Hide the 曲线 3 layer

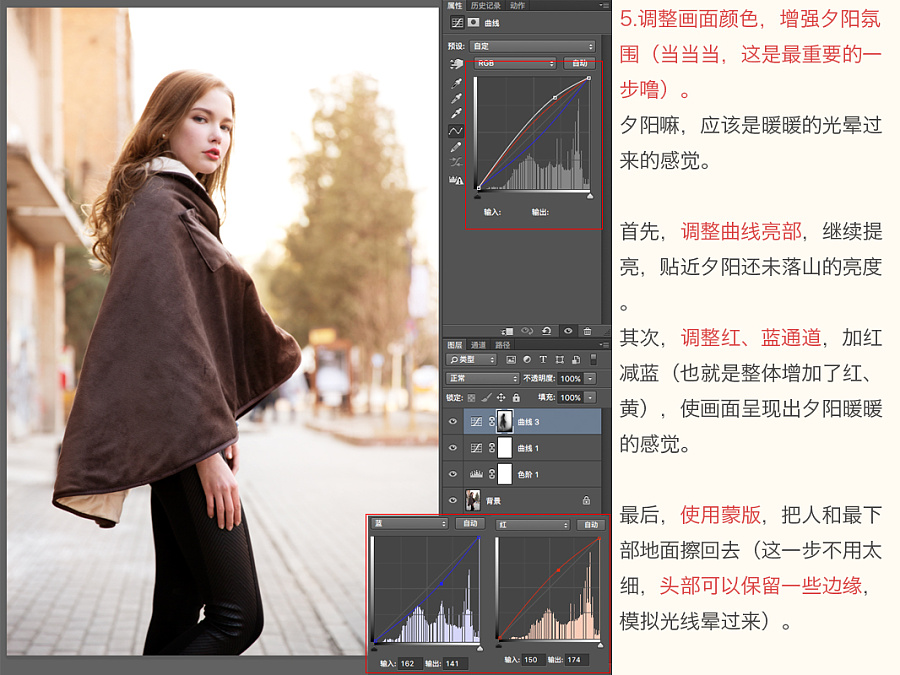click(x=453, y=422)
